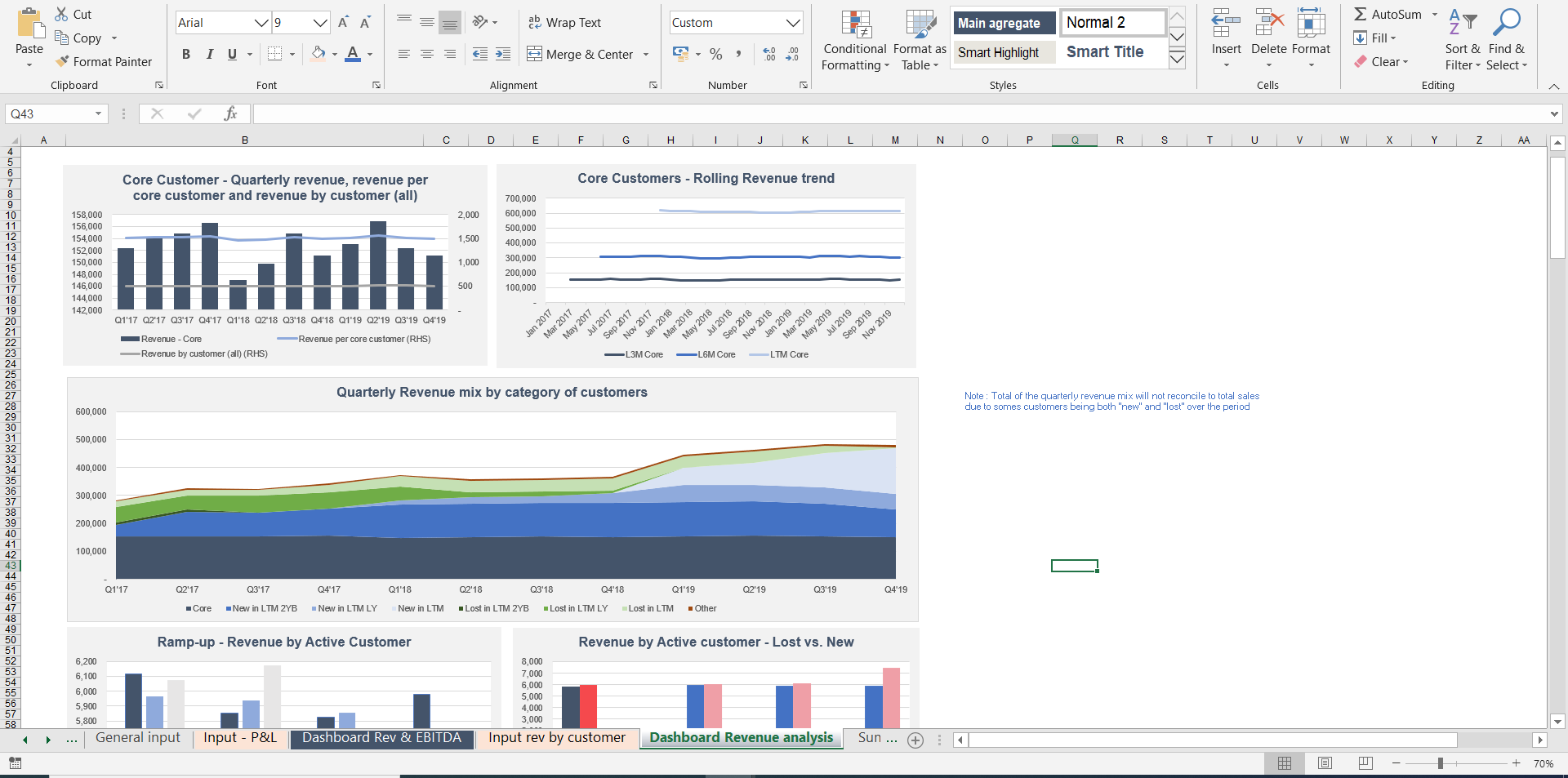This screenshot has width=1568, height=778.
Task: Select column Q header
Action: [1075, 140]
